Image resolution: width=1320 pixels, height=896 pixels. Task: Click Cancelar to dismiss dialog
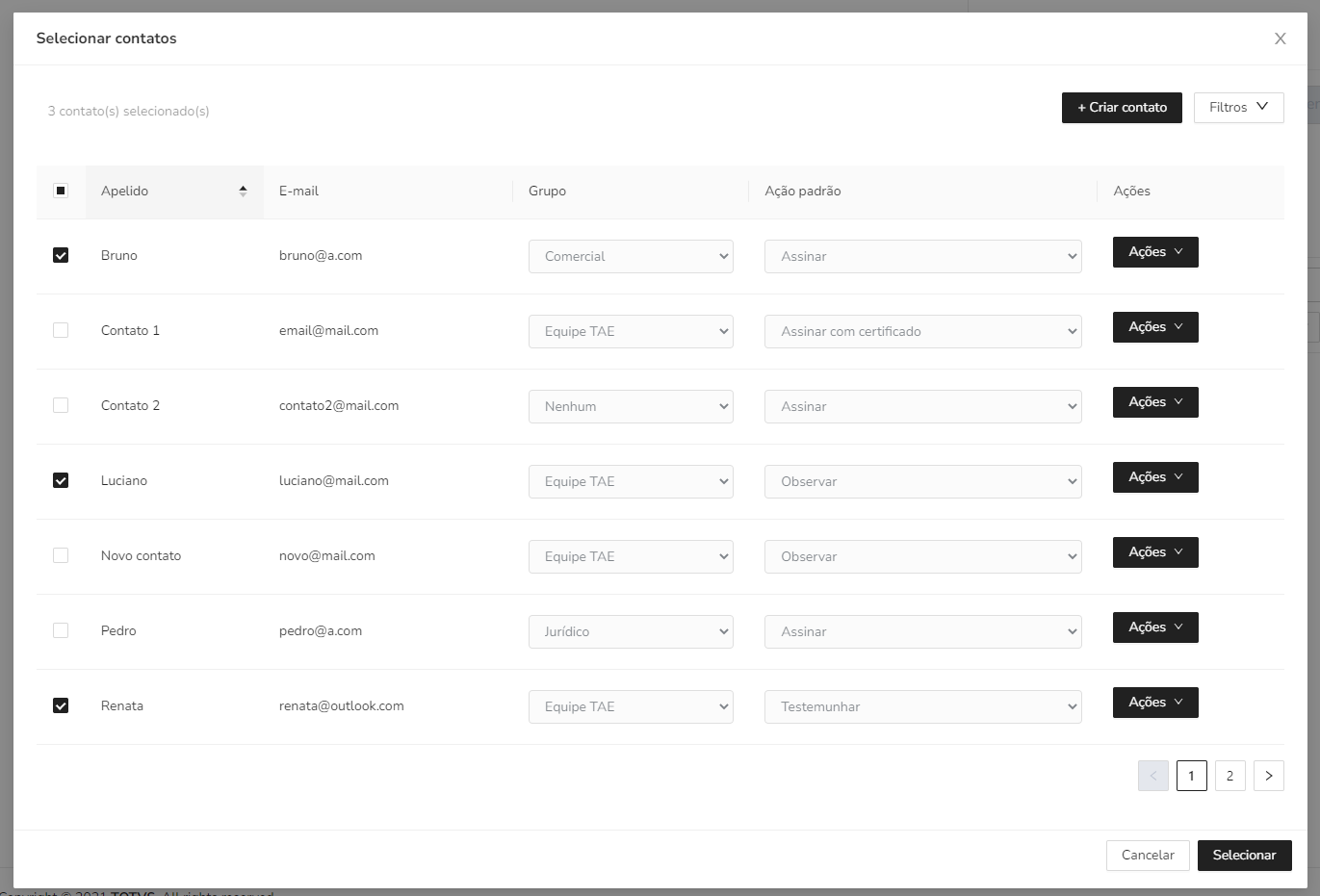(x=1147, y=856)
